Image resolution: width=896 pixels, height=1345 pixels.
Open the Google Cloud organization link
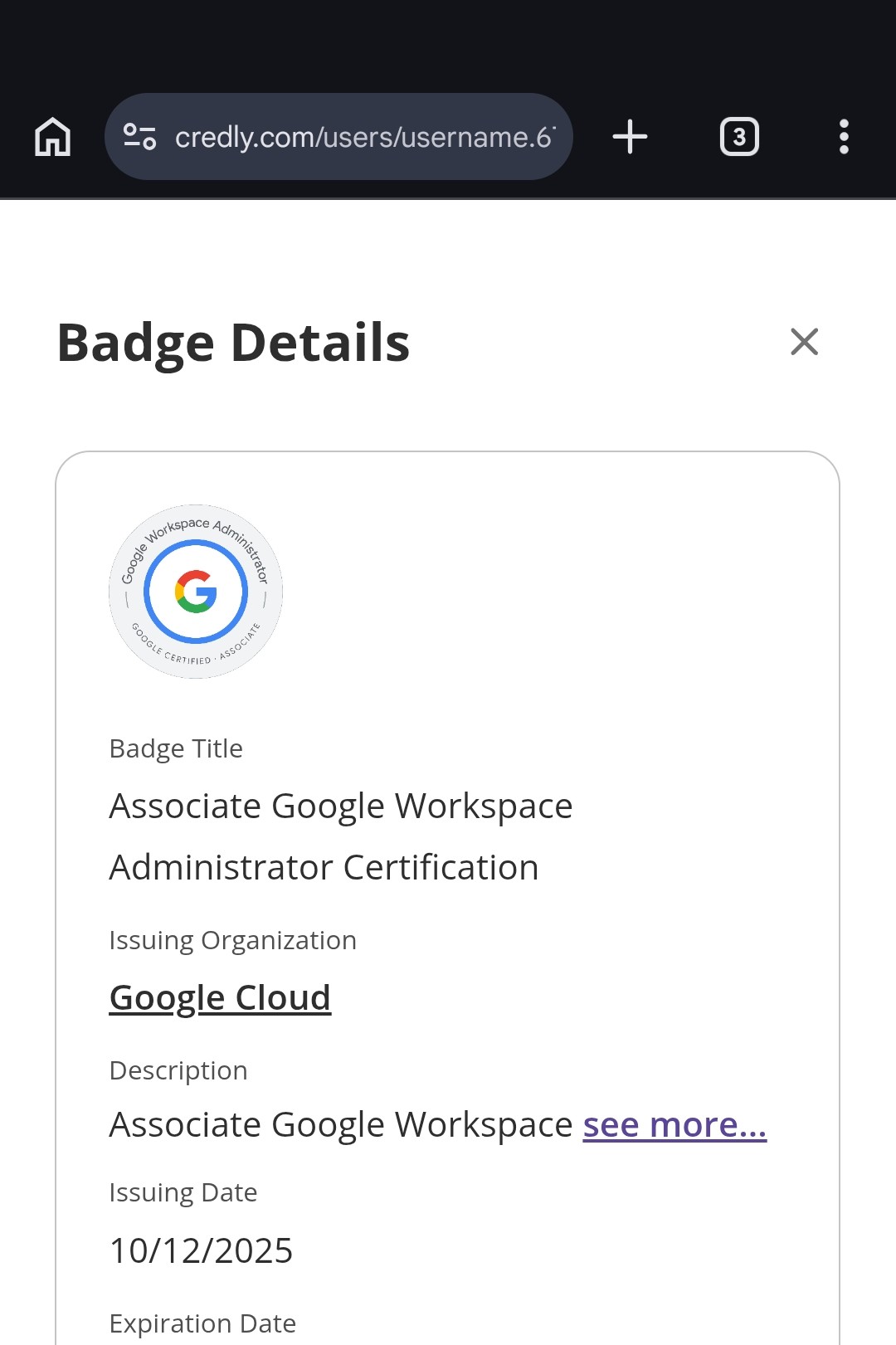pyautogui.click(x=220, y=997)
